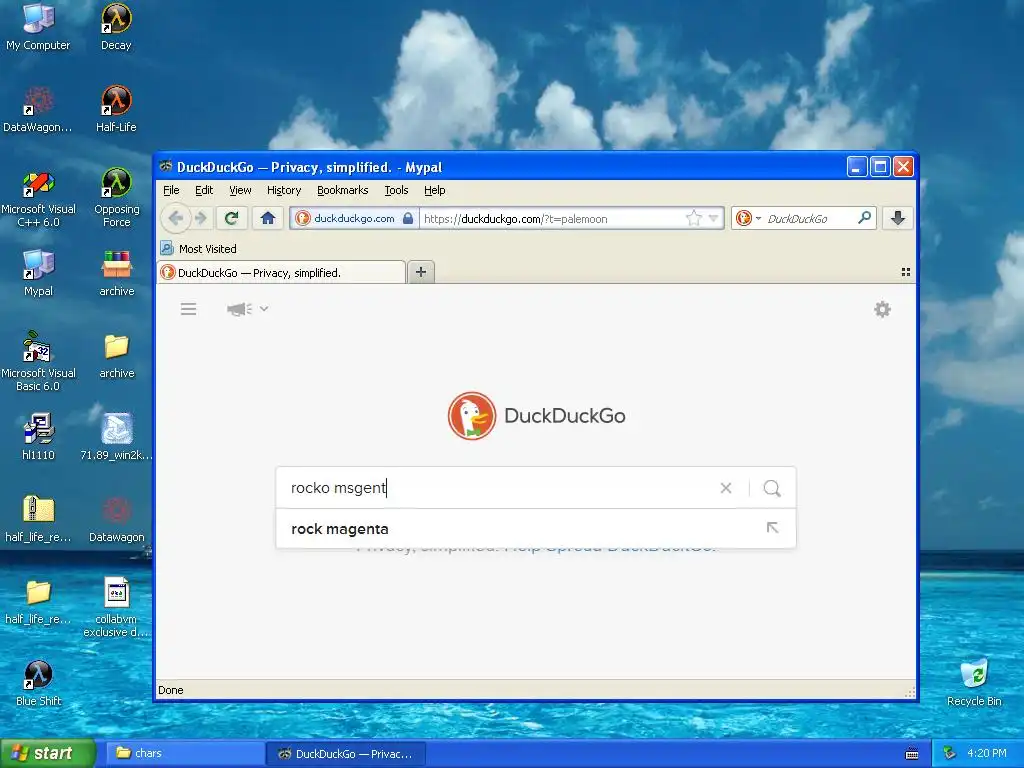Click the duckduckgo.com site identity label

tap(354, 218)
